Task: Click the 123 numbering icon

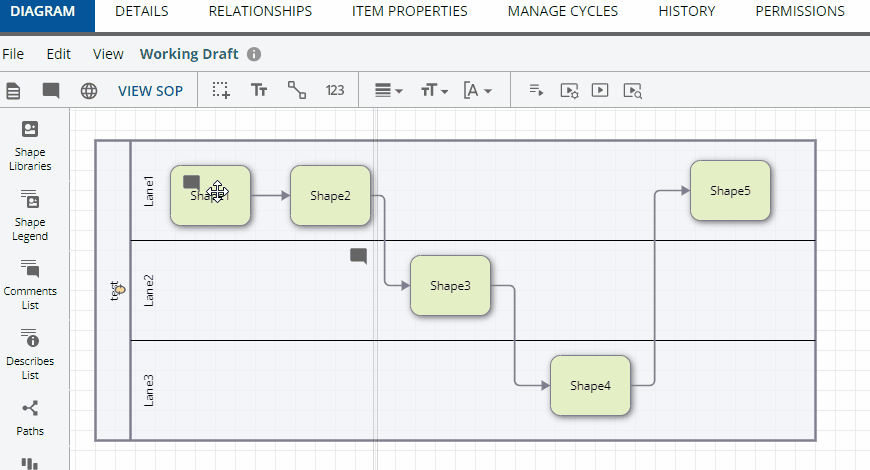Action: [x=335, y=90]
